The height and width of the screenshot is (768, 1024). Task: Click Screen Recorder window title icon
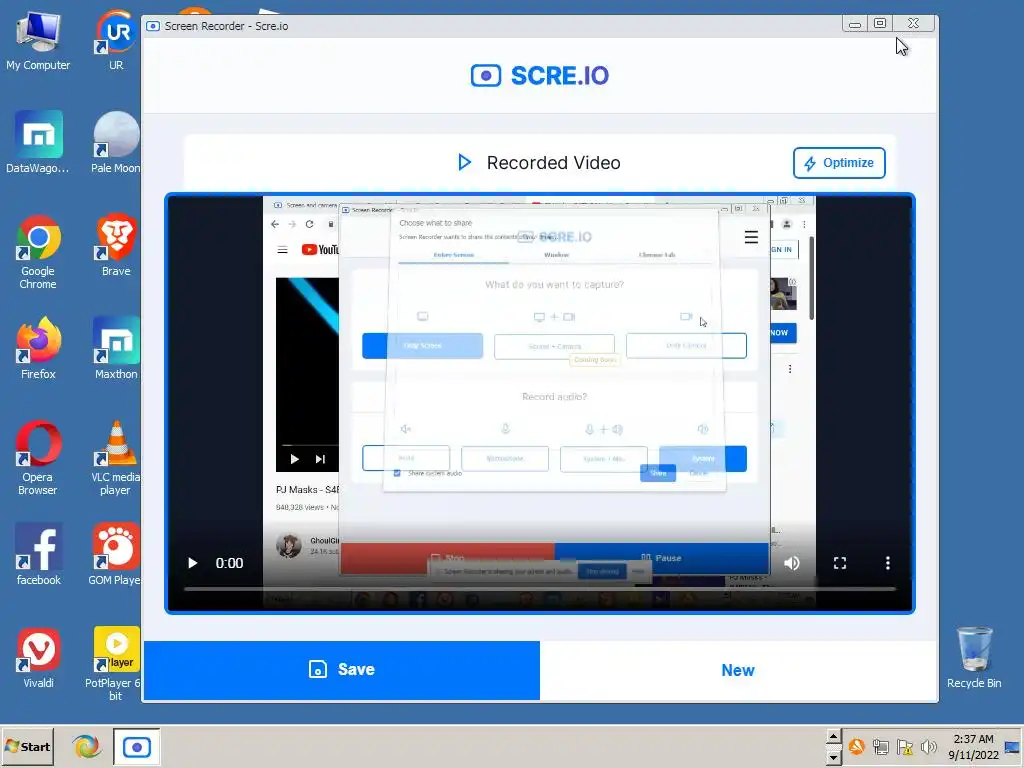point(153,26)
